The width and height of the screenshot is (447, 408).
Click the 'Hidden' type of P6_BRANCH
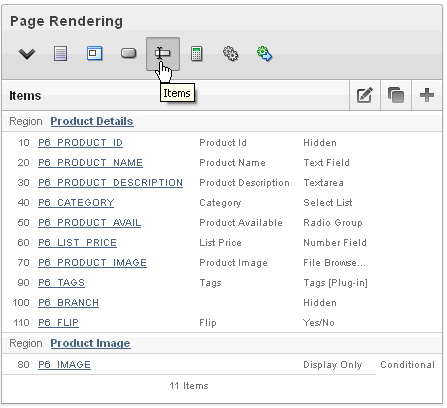tap(320, 303)
